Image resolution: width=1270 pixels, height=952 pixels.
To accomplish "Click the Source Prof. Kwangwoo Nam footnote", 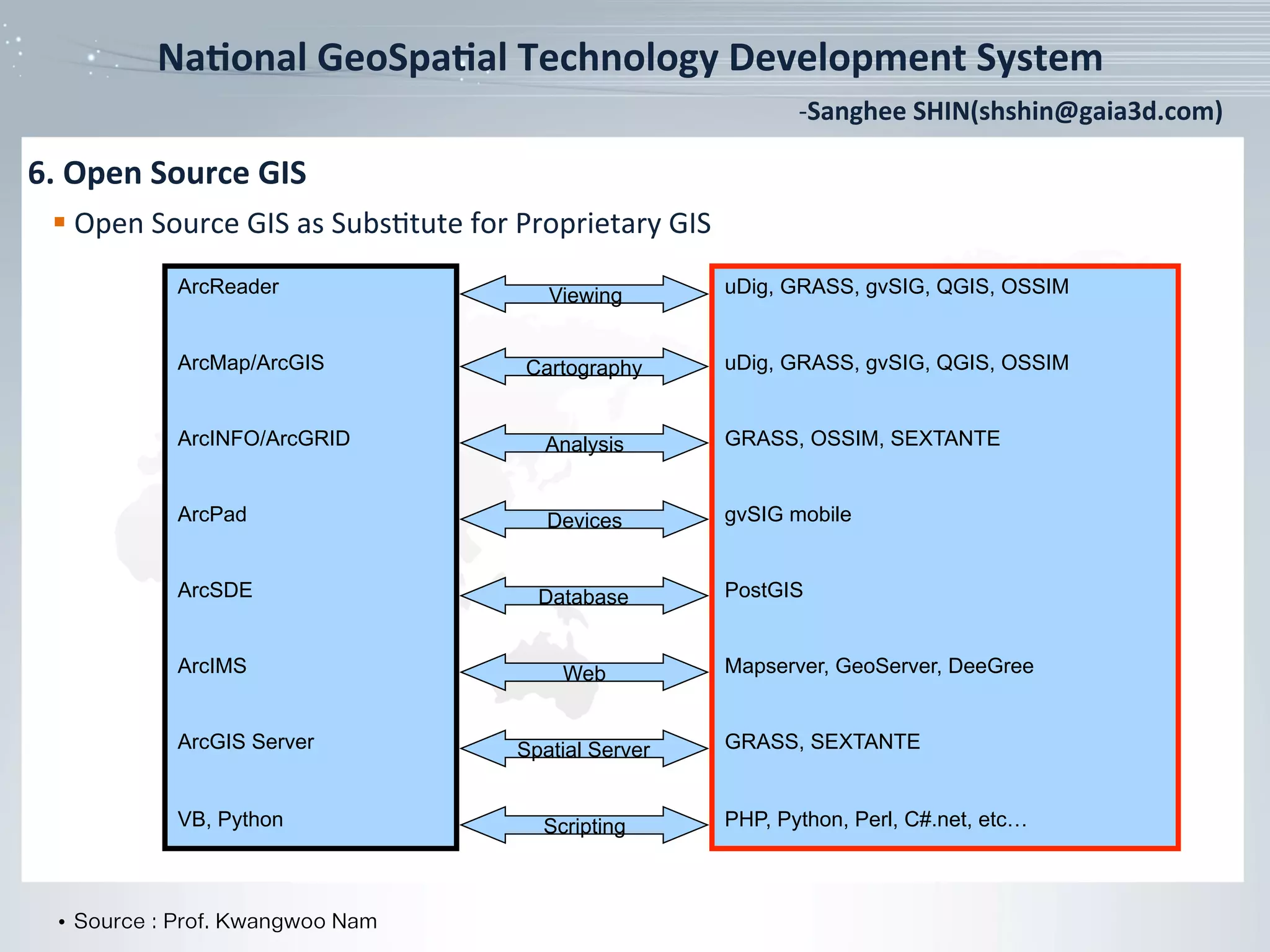I will point(225,921).
